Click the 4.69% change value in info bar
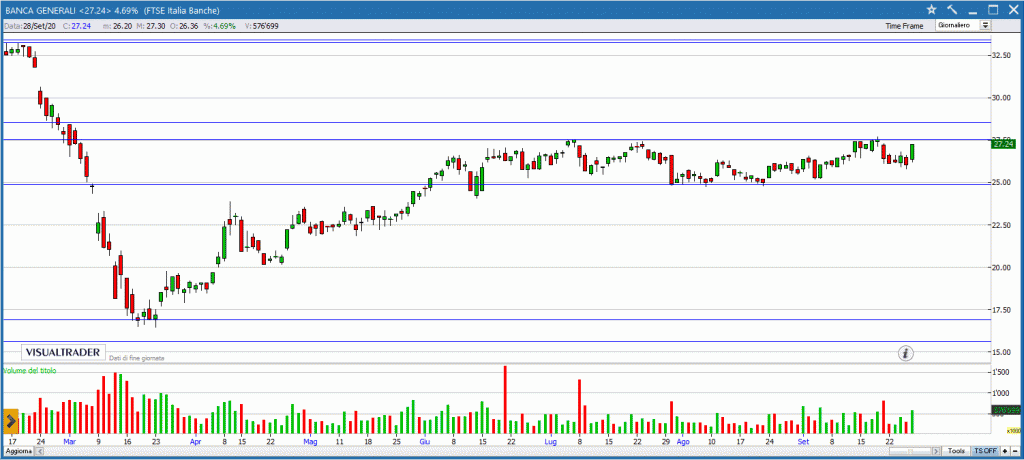The width and height of the screenshot is (1024, 460). (x=224, y=26)
